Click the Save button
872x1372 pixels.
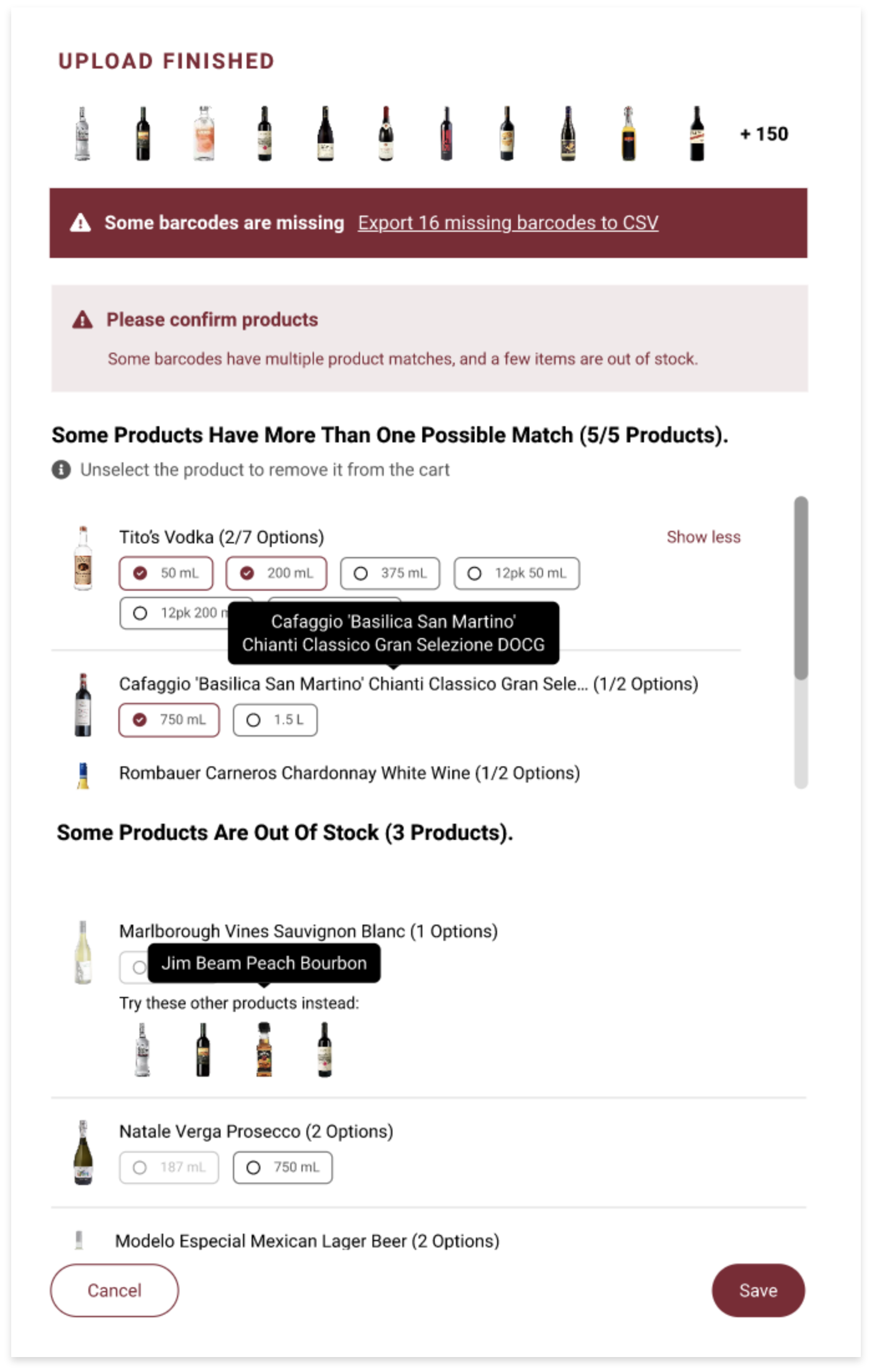pos(758,1290)
